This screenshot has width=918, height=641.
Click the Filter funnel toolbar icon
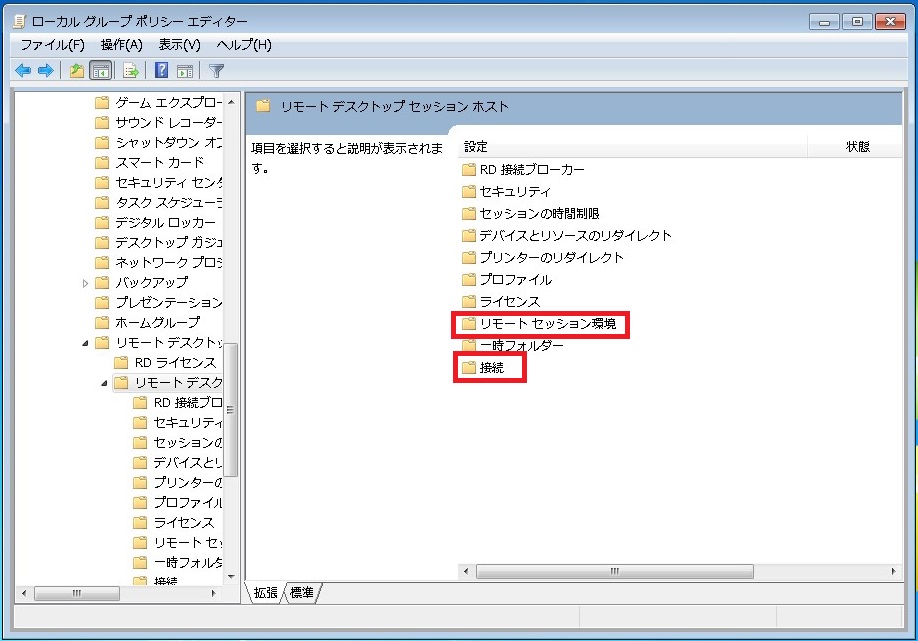point(216,70)
